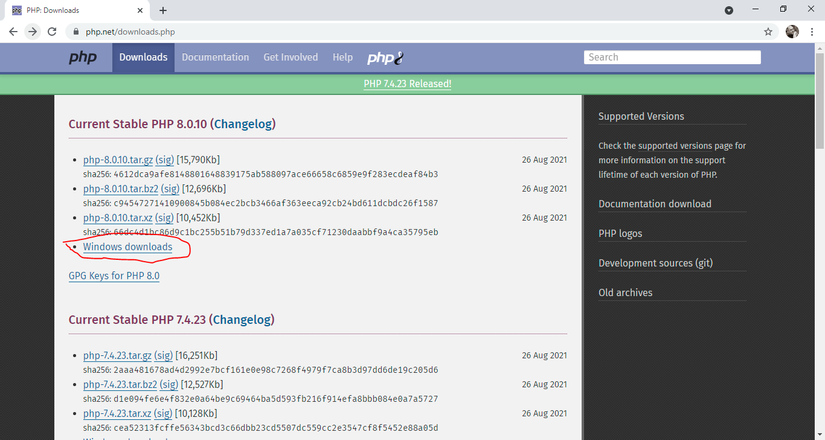Viewport: 825px width, 440px height.
Task: Open the Help nav item
Action: point(343,57)
